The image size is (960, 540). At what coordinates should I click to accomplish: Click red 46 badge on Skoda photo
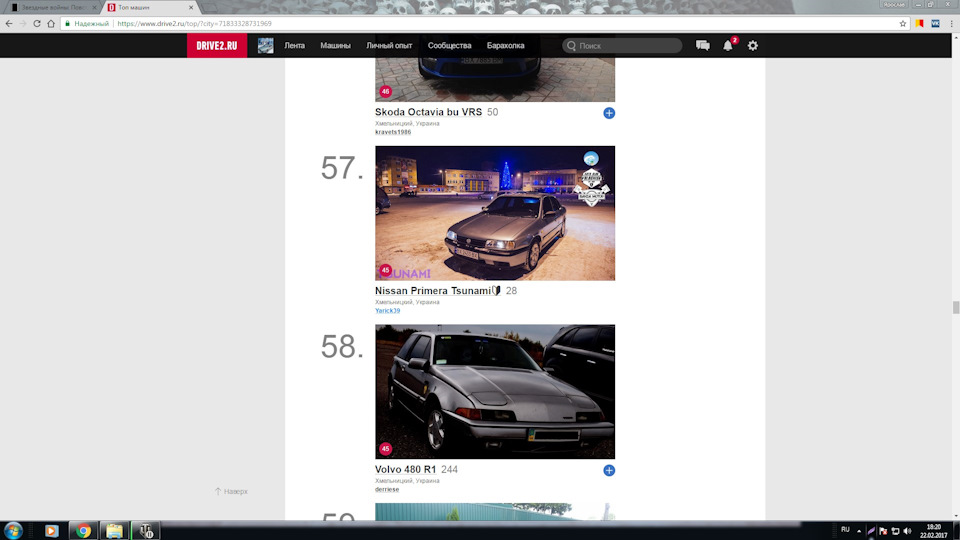point(385,91)
